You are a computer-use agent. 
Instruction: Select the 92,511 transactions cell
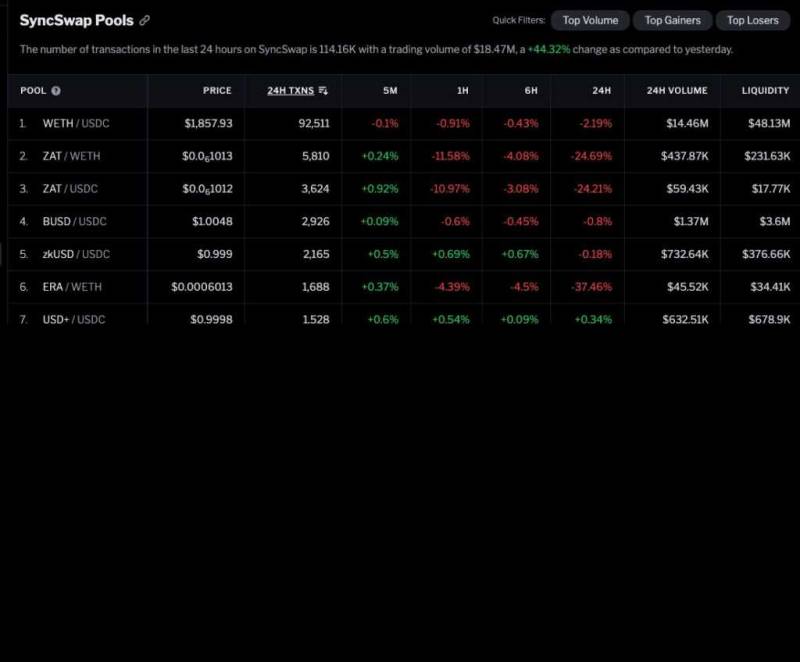(314, 123)
